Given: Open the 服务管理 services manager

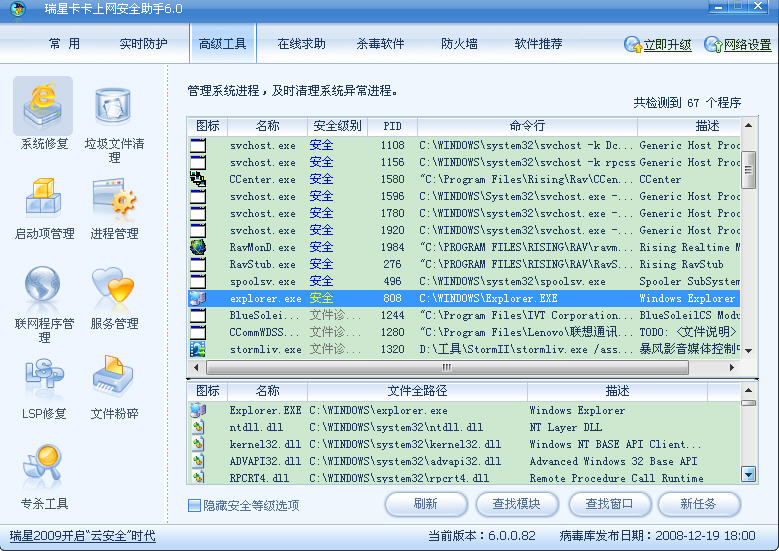Looking at the screenshot, I should tap(114, 298).
